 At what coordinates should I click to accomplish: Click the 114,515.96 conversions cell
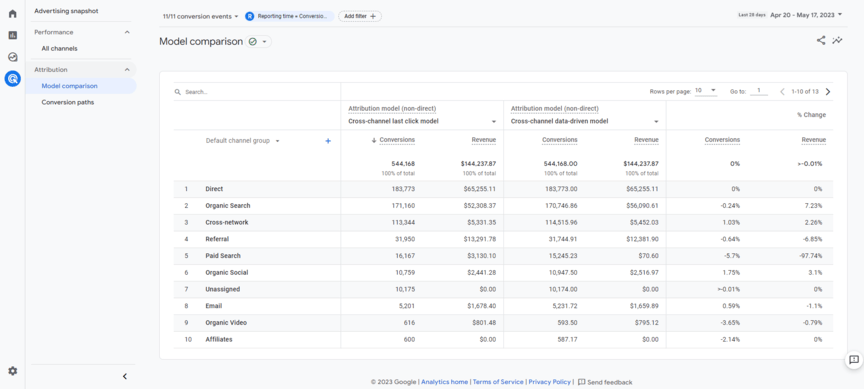(562, 223)
